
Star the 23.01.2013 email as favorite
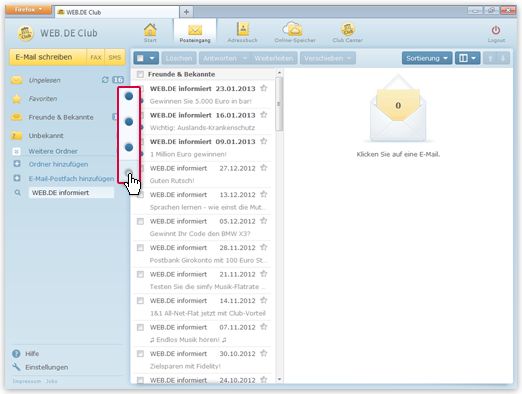click(x=264, y=88)
